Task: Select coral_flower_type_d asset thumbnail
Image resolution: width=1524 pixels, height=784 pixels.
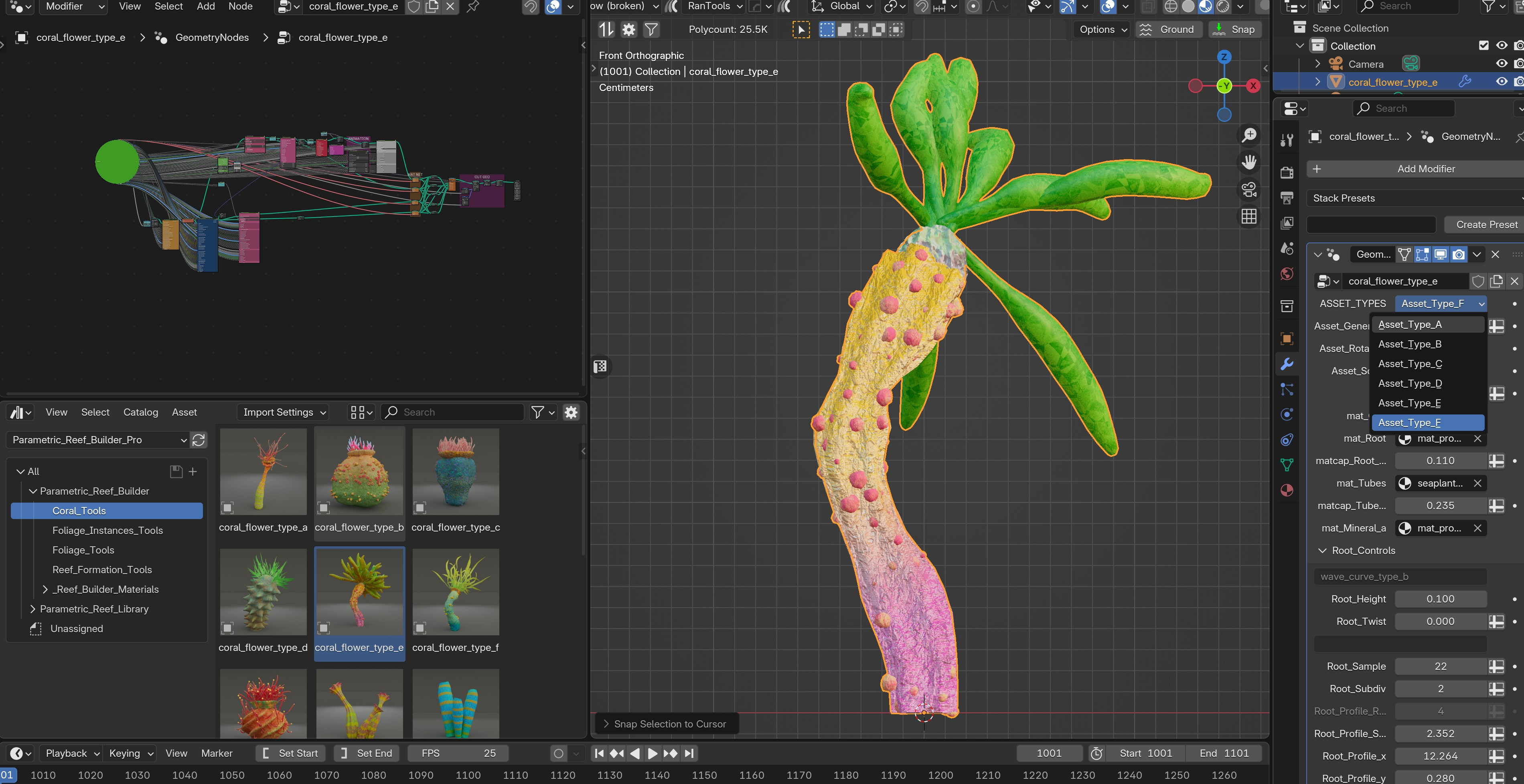Action: pos(263,591)
